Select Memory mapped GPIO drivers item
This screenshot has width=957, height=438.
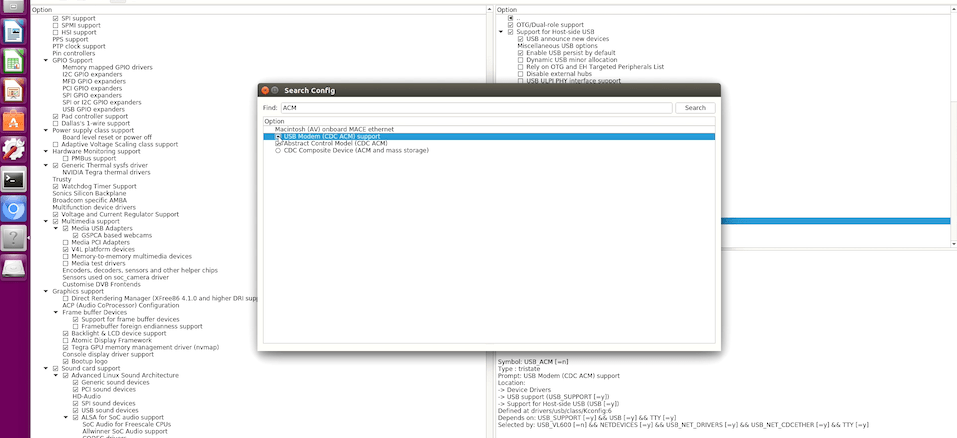click(107, 68)
